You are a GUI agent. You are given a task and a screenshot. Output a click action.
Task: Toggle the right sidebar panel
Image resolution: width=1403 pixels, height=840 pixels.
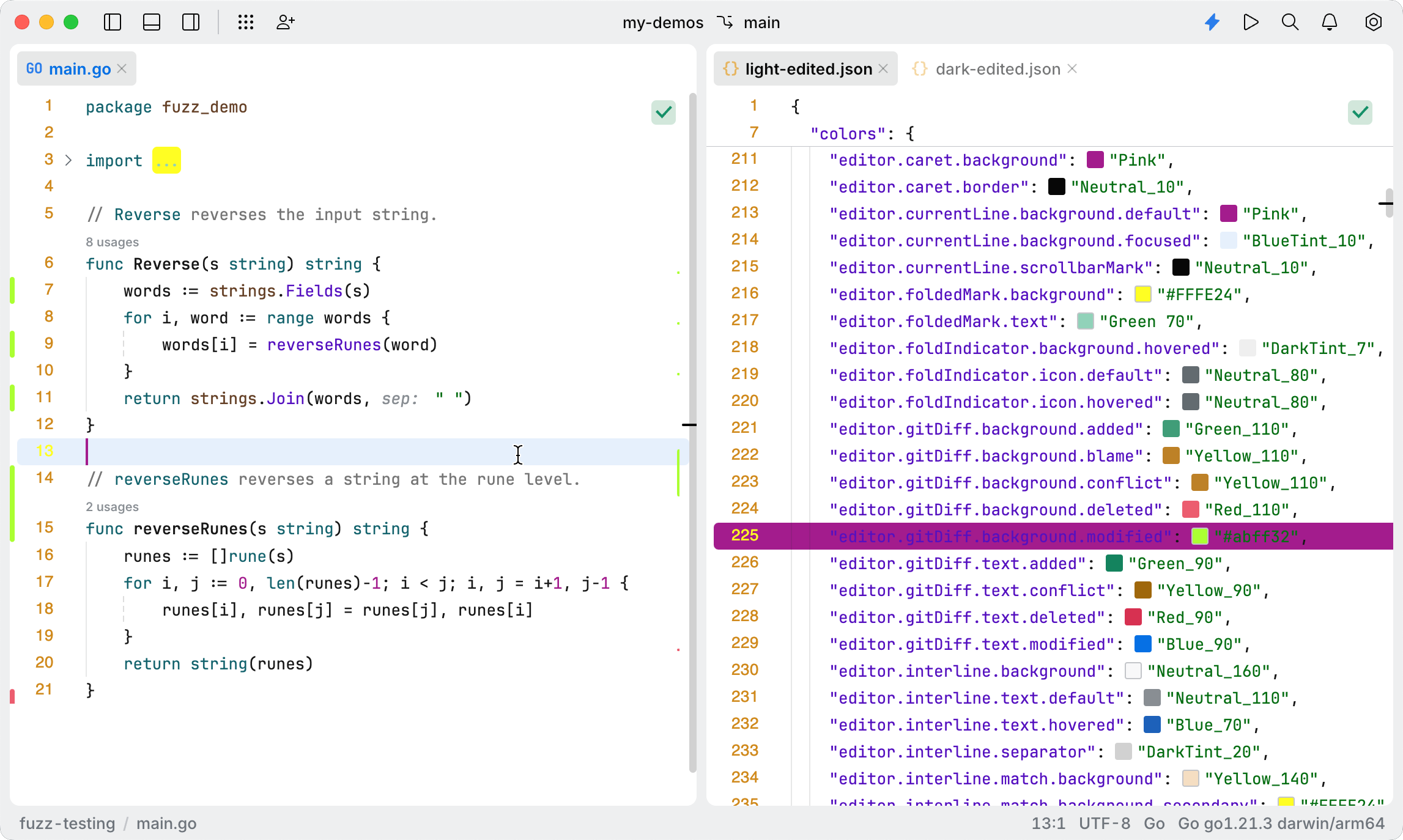(x=191, y=23)
